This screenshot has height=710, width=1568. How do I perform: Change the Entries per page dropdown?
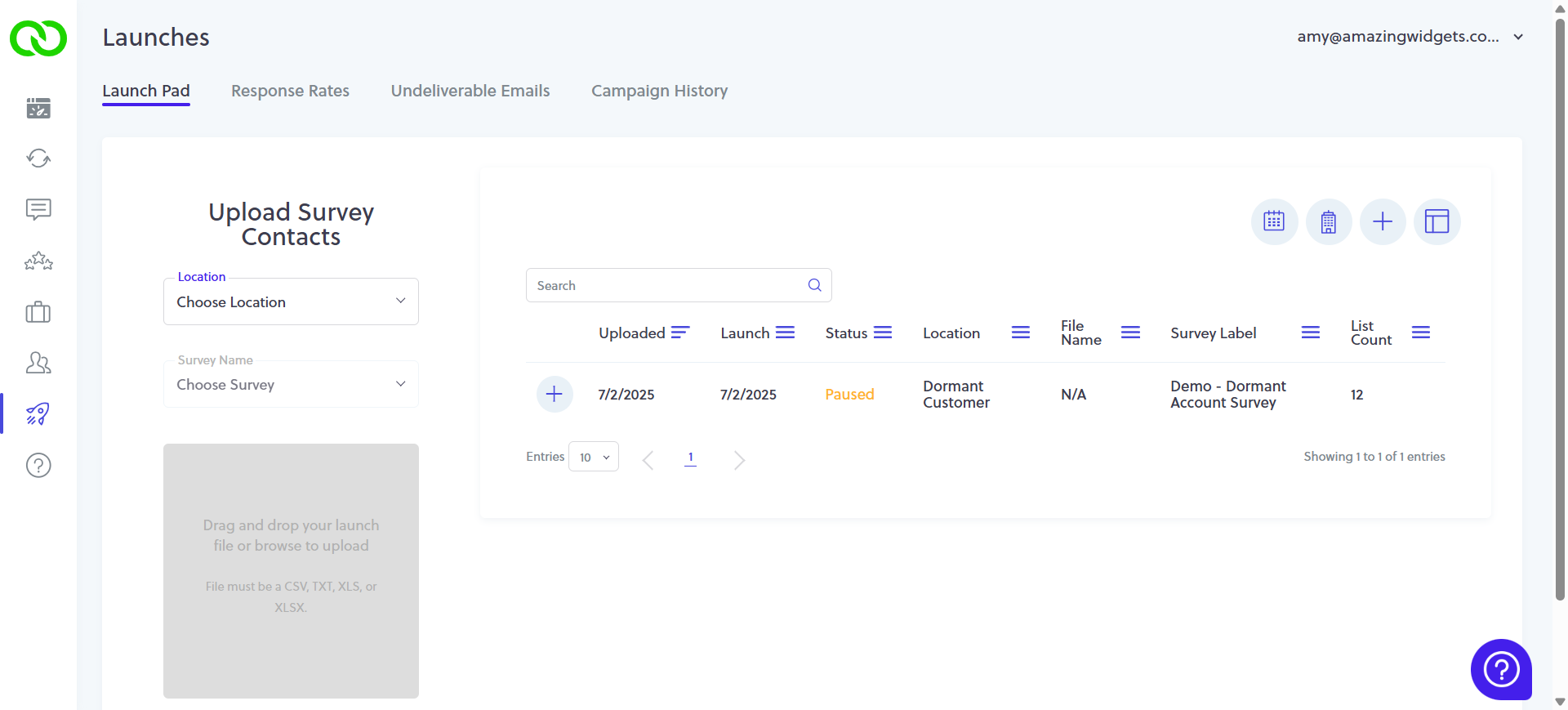click(594, 457)
